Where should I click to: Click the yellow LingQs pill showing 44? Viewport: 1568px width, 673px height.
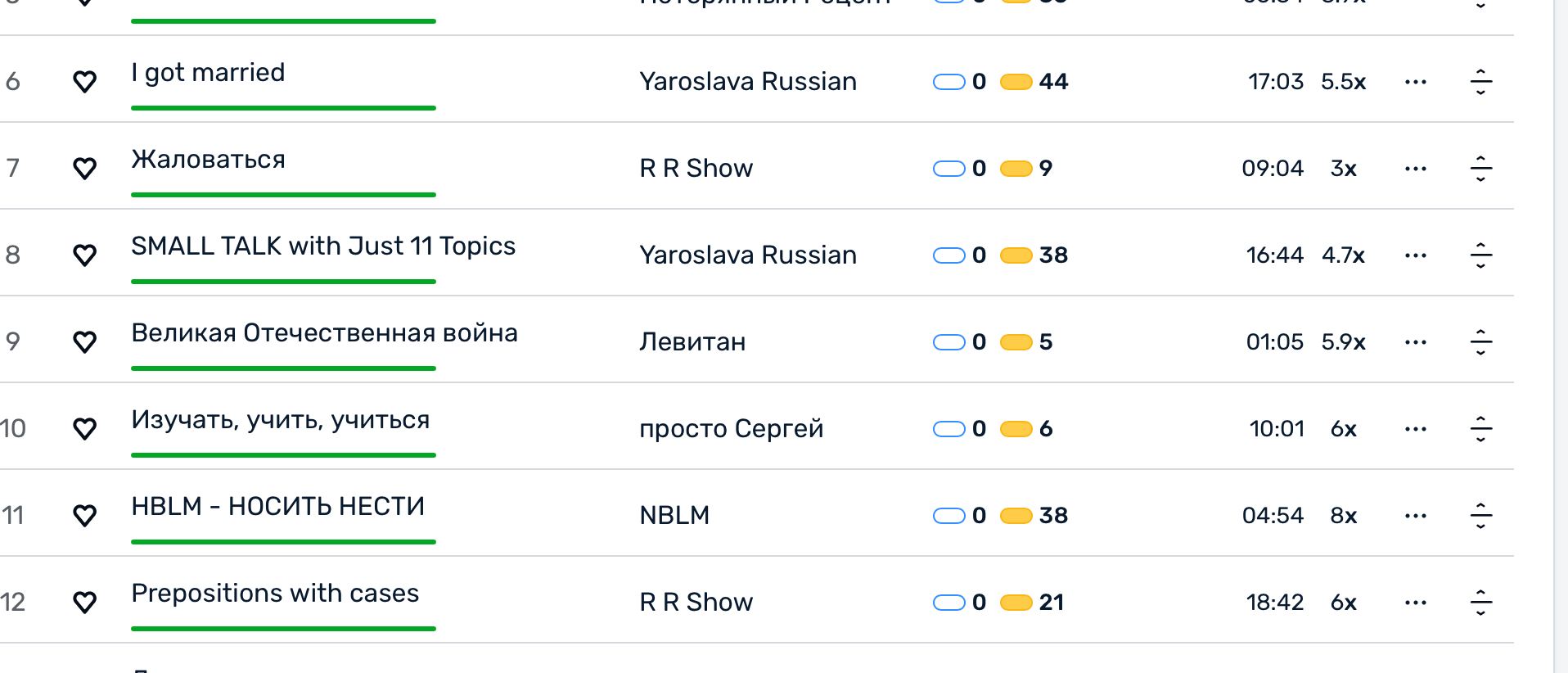point(1016,82)
